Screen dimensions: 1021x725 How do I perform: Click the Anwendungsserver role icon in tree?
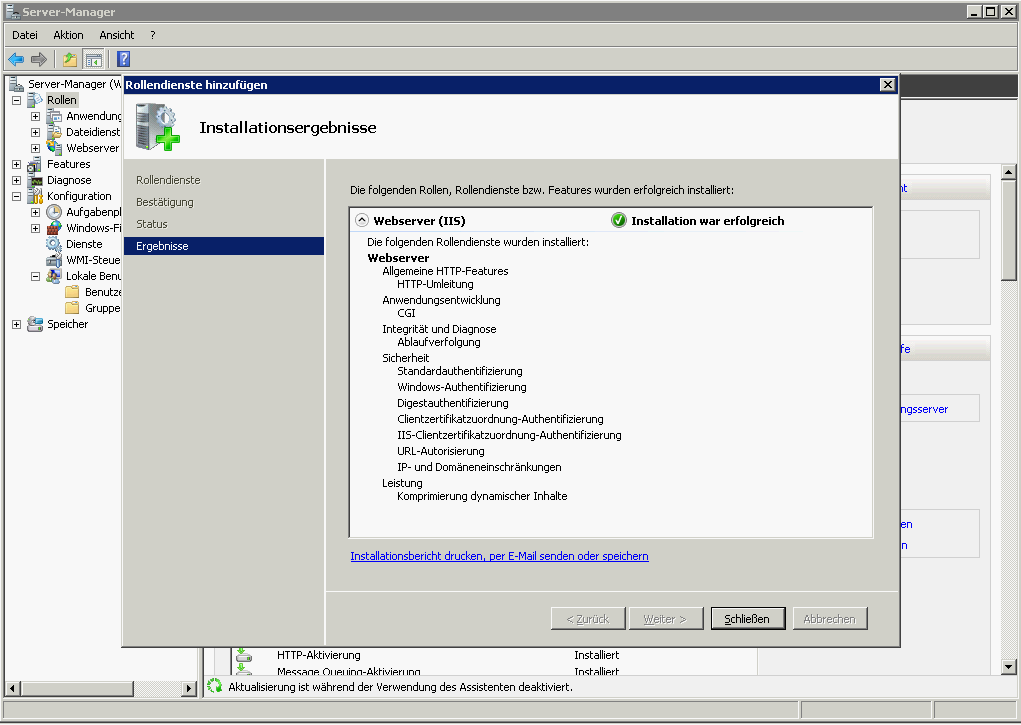click(x=54, y=116)
